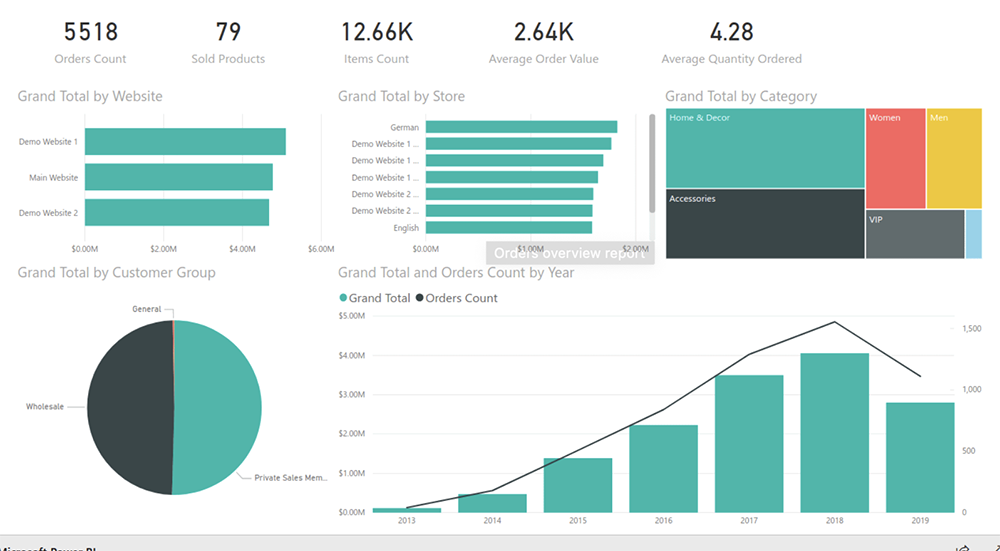The height and width of the screenshot is (551, 1000).
Task: Select the 2017 column
Action: 749,444
